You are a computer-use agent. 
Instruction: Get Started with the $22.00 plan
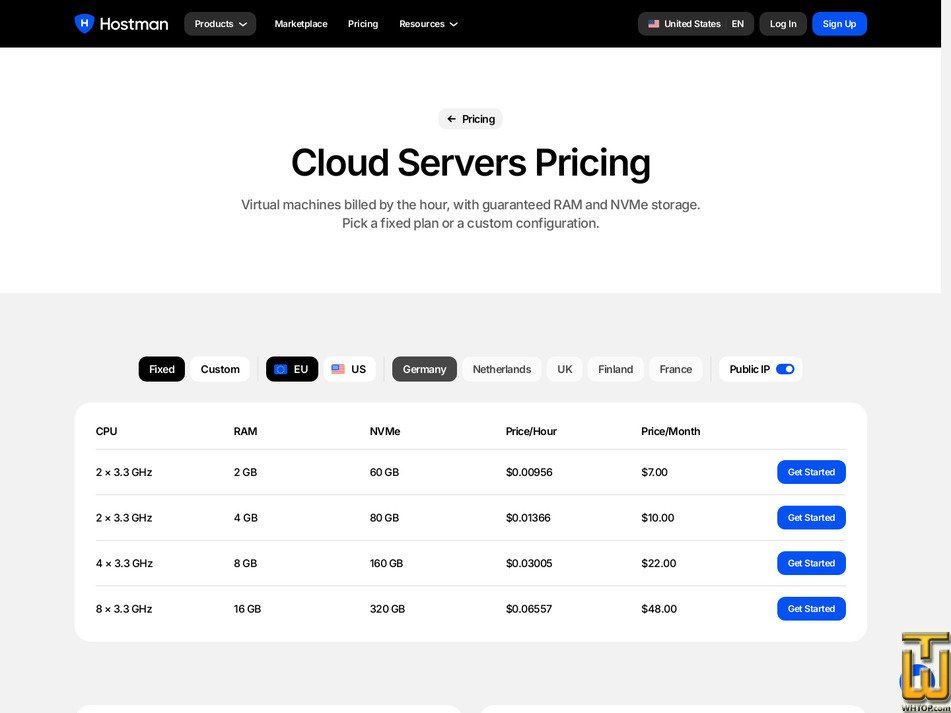point(812,563)
